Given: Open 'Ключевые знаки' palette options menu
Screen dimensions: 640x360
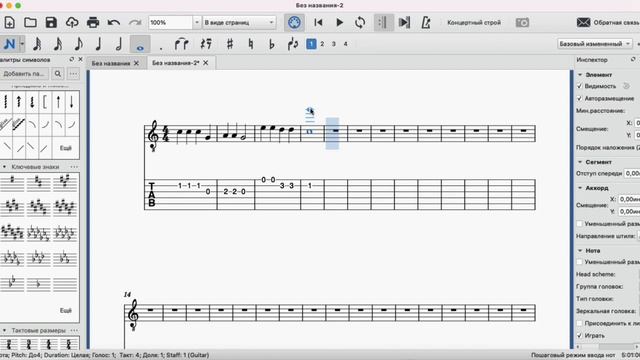Looking at the screenshot, I should click(x=74, y=167).
